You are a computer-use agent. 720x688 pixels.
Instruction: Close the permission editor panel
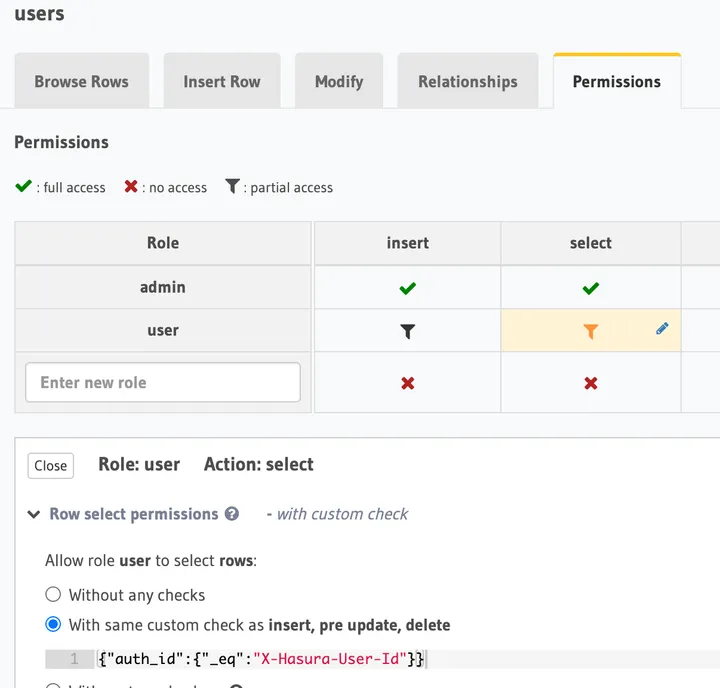click(51, 466)
